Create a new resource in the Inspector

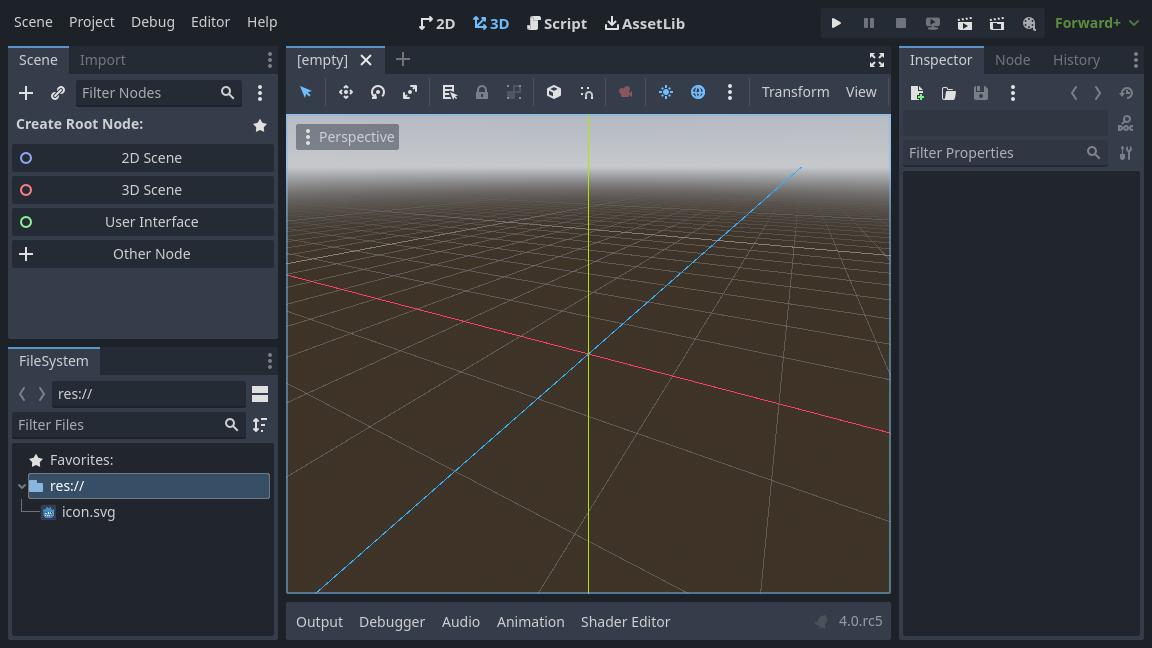(x=917, y=92)
